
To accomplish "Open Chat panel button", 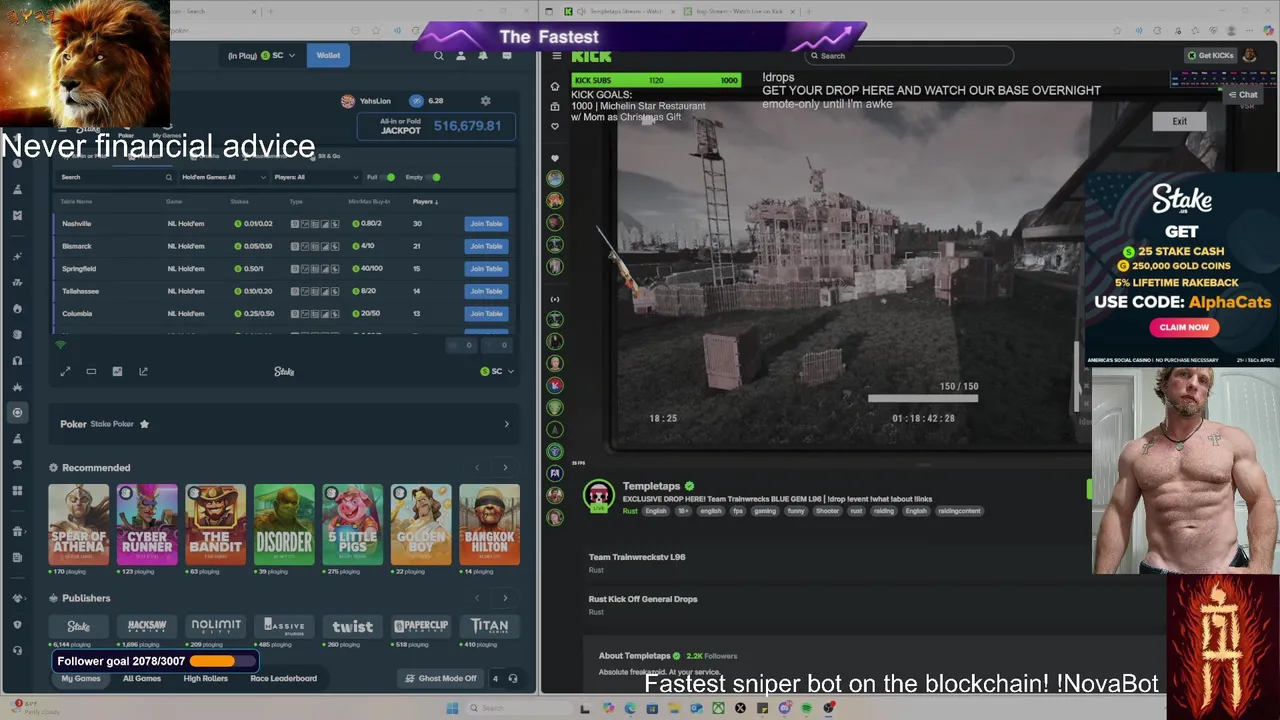I will point(1243,95).
